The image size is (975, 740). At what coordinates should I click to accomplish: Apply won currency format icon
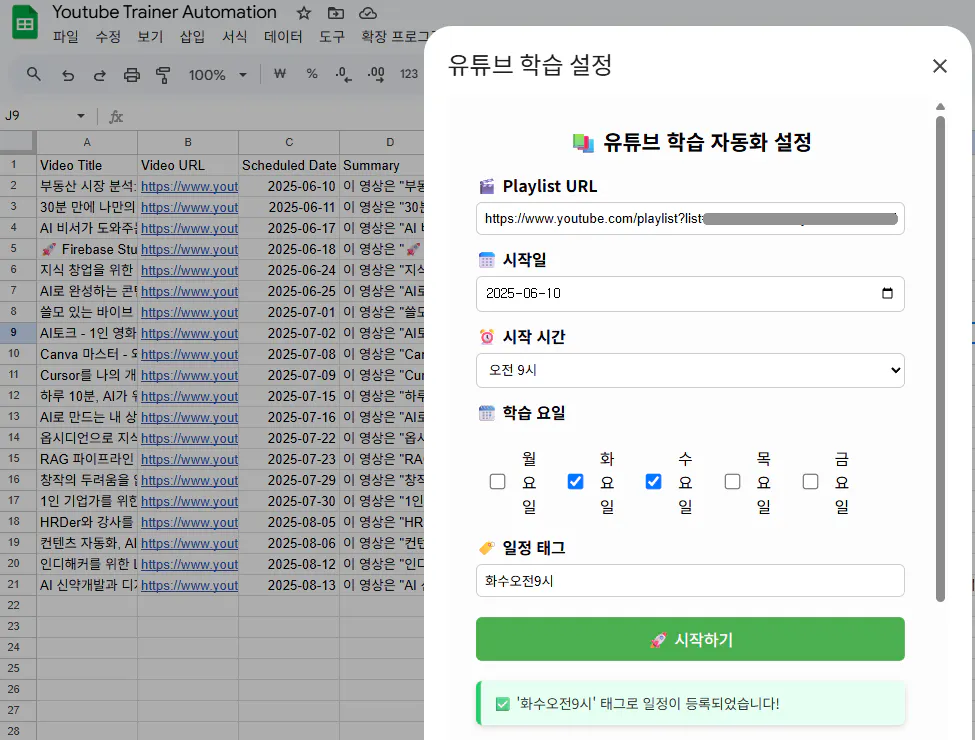coord(280,74)
